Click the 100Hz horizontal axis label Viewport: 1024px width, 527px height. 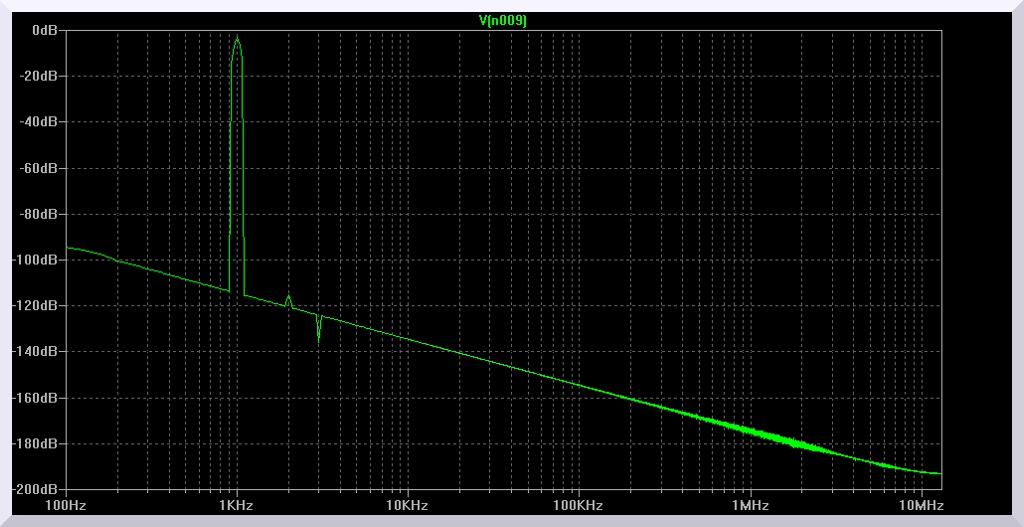(66, 506)
